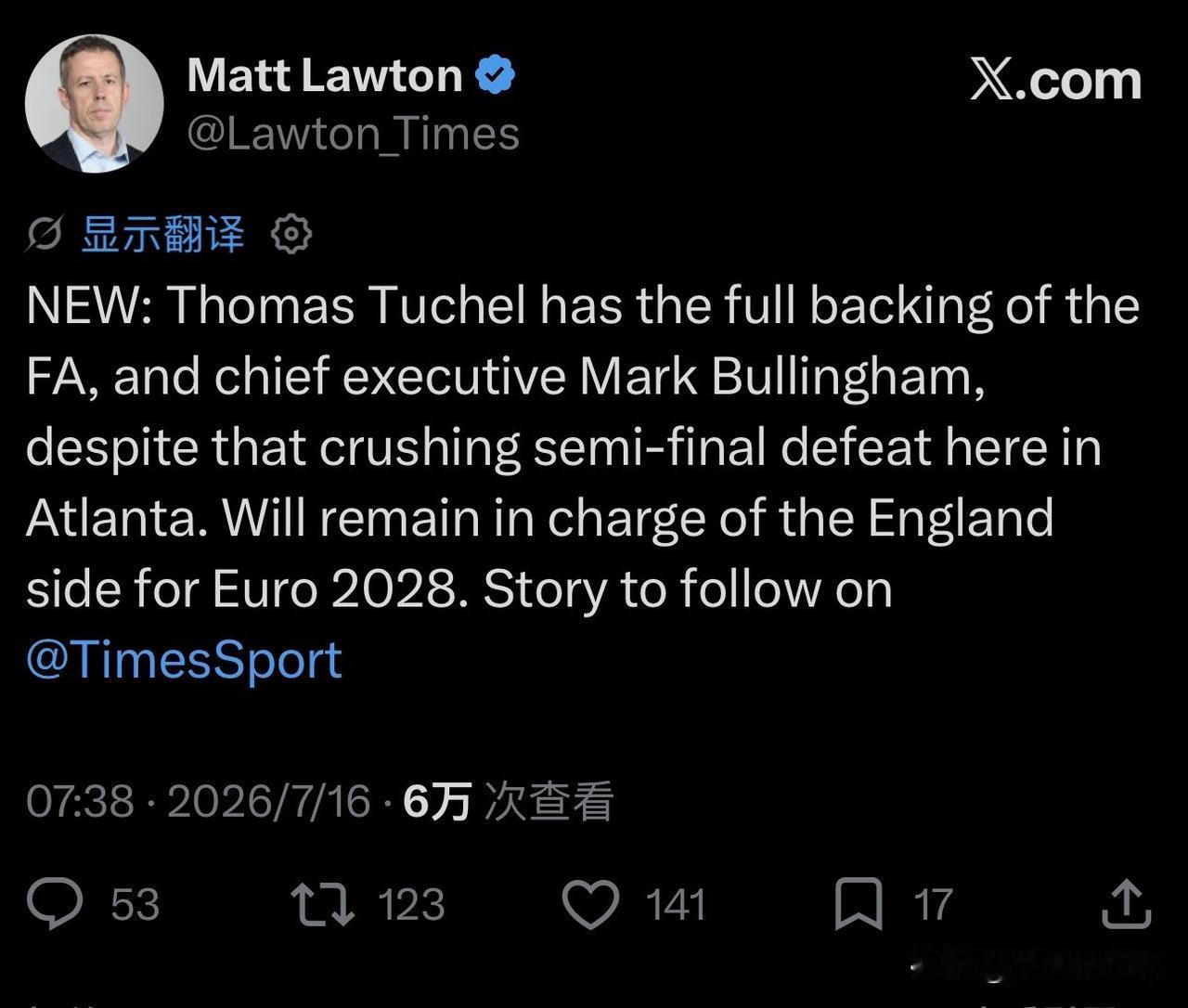Click the repost arrows icon
This screenshot has width=1188, height=1008.
322,904
